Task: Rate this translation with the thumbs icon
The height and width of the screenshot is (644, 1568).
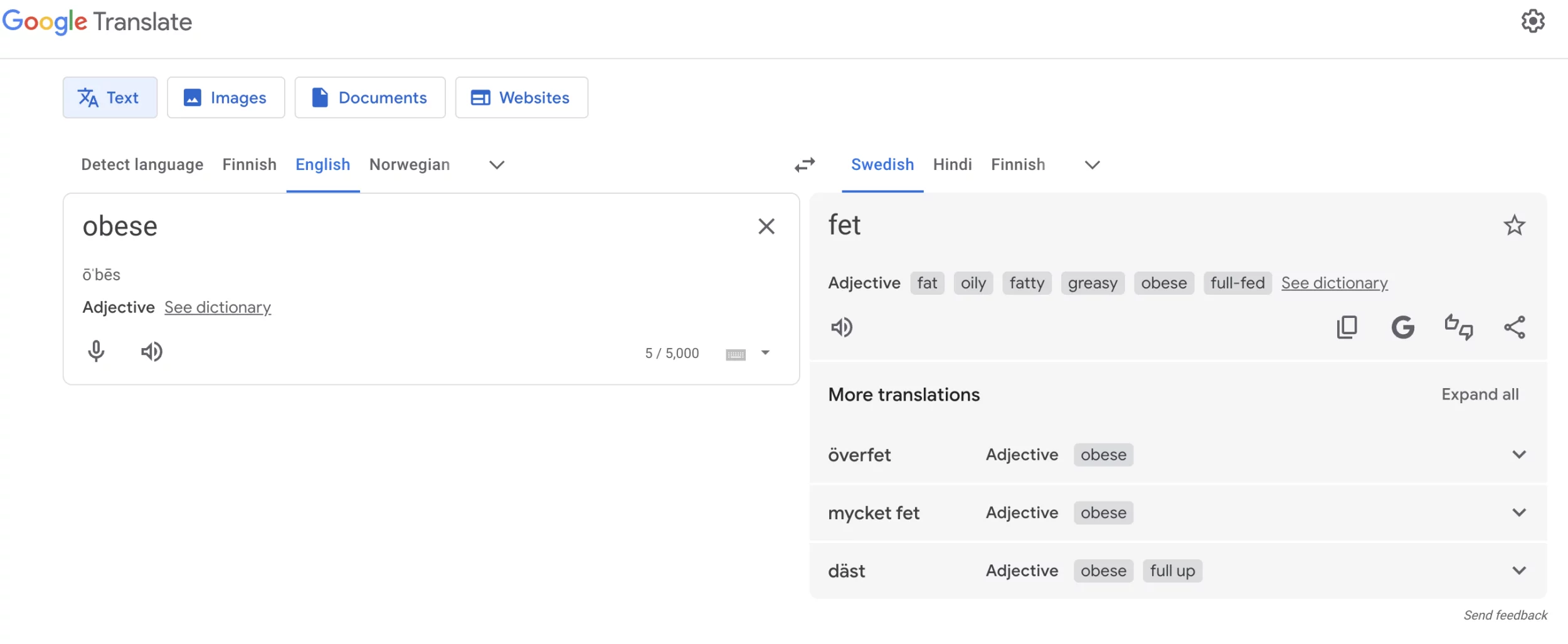Action: coord(1458,327)
